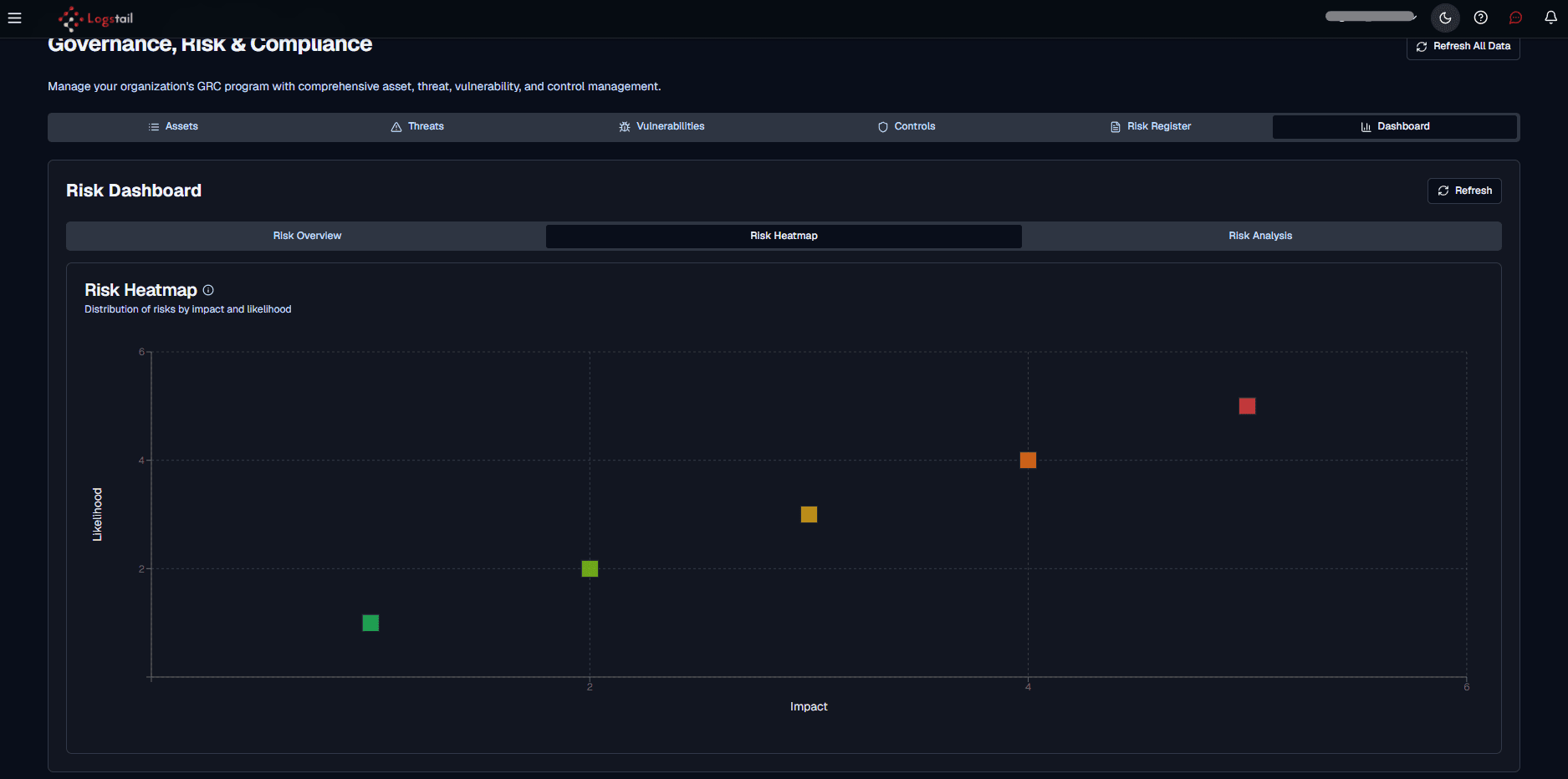The image size is (1568, 779).
Task: Click the blurred user account name
Action: point(1370,17)
